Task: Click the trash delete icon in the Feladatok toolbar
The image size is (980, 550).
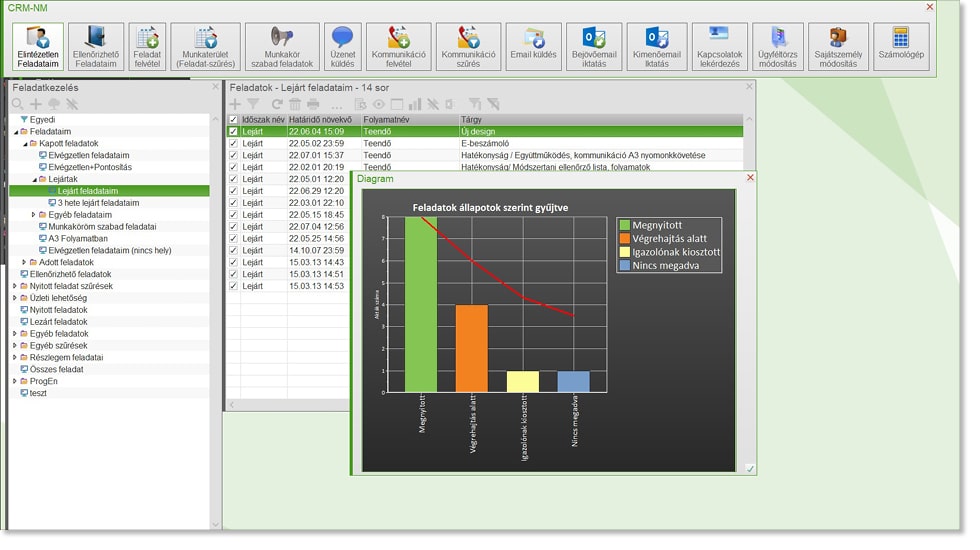Action: (295, 104)
